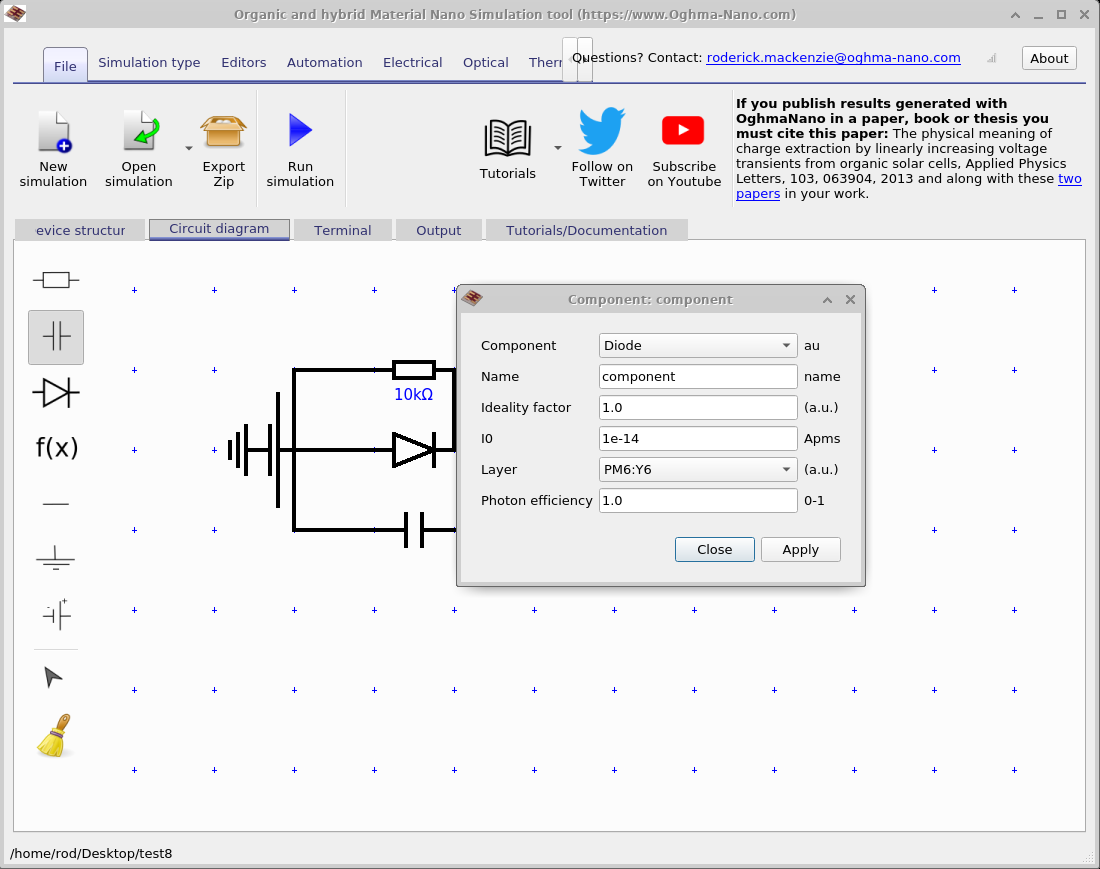The image size is (1100, 869).
Task: Select the clean-up broom tool
Action: tap(55, 735)
